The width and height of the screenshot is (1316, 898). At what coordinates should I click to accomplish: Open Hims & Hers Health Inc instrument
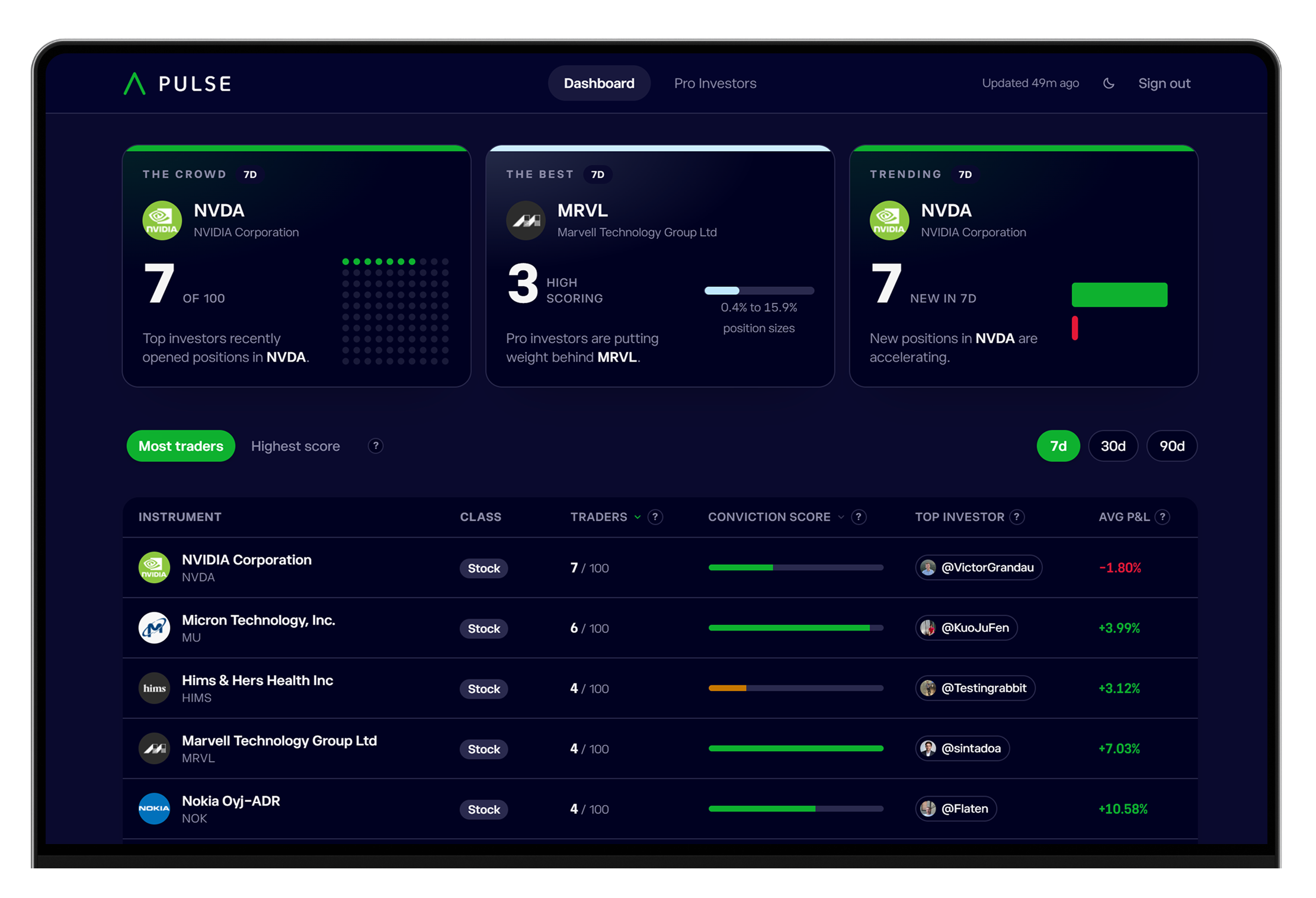[660, 688]
